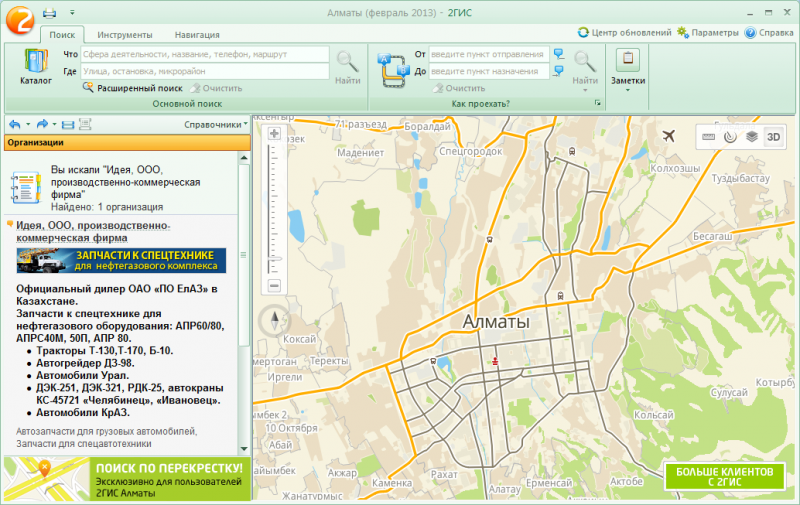Click the Туздыбастау label on map

point(740,178)
